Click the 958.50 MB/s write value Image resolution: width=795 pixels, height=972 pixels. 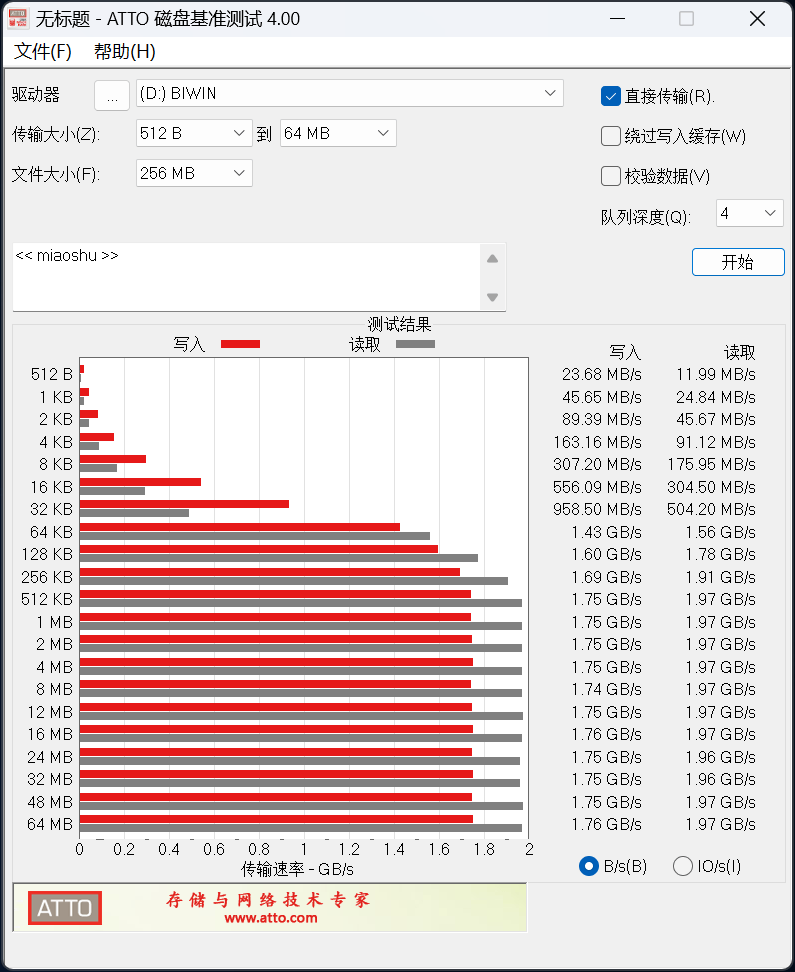597,509
